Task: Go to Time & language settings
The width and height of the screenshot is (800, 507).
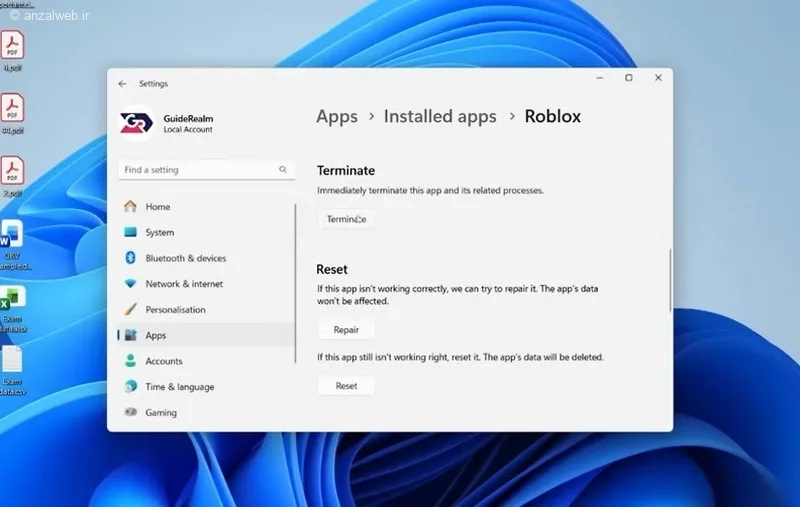Action: coord(206,386)
